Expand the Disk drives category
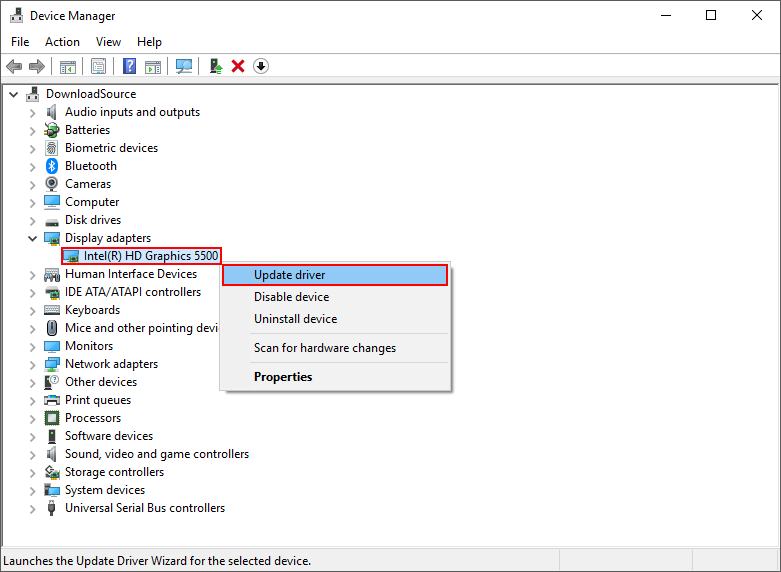 coord(32,221)
